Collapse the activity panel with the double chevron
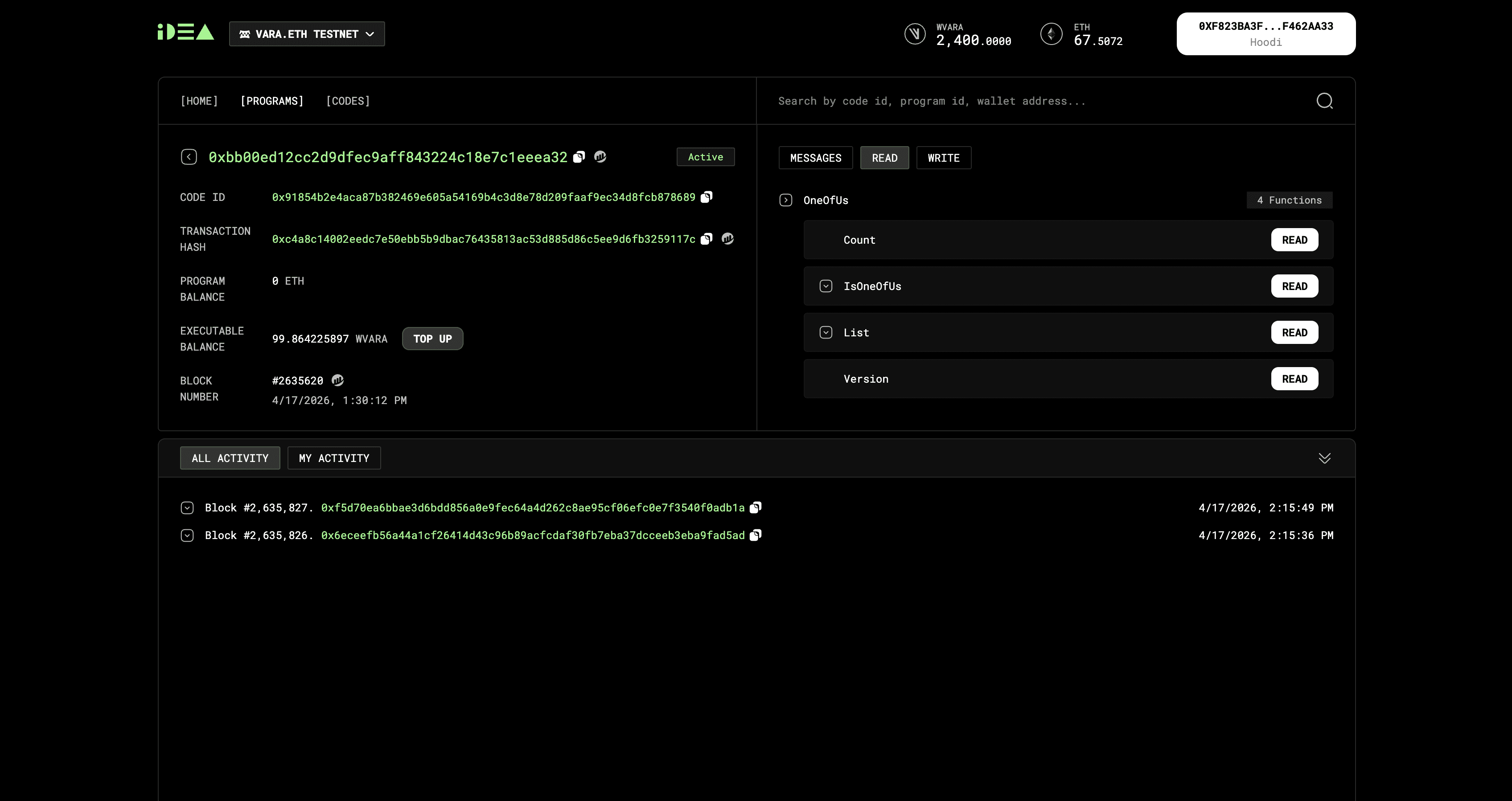 click(x=1325, y=458)
